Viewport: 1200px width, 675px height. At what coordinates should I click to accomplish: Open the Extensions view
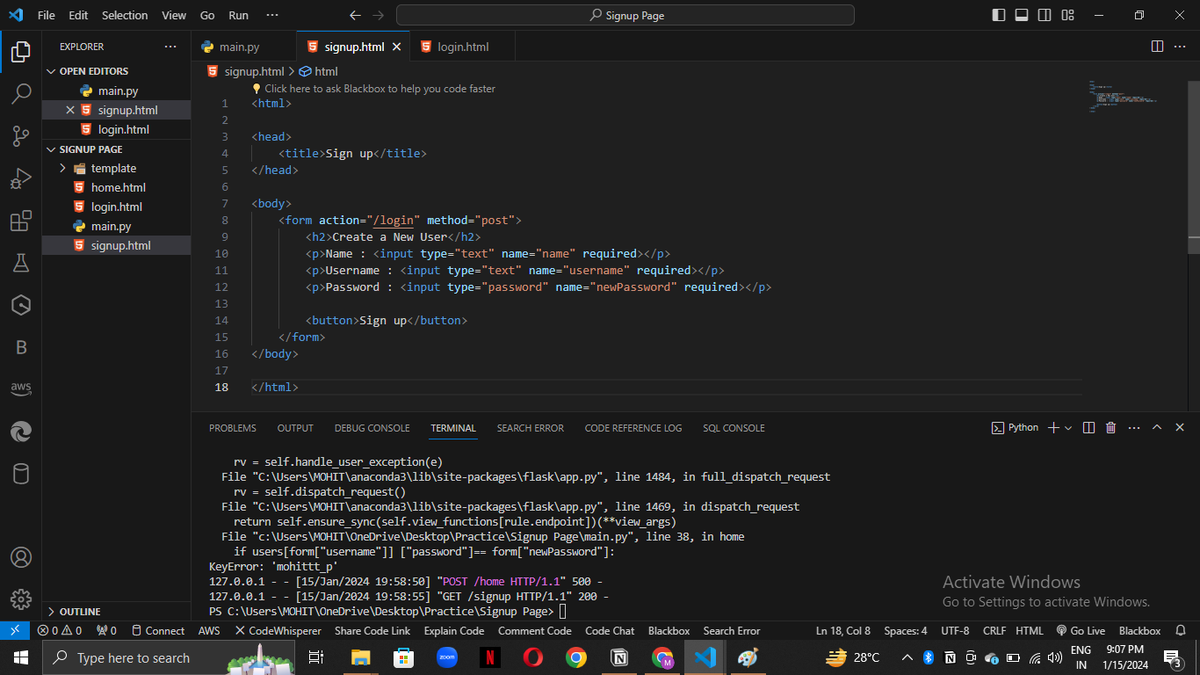pos(20,221)
